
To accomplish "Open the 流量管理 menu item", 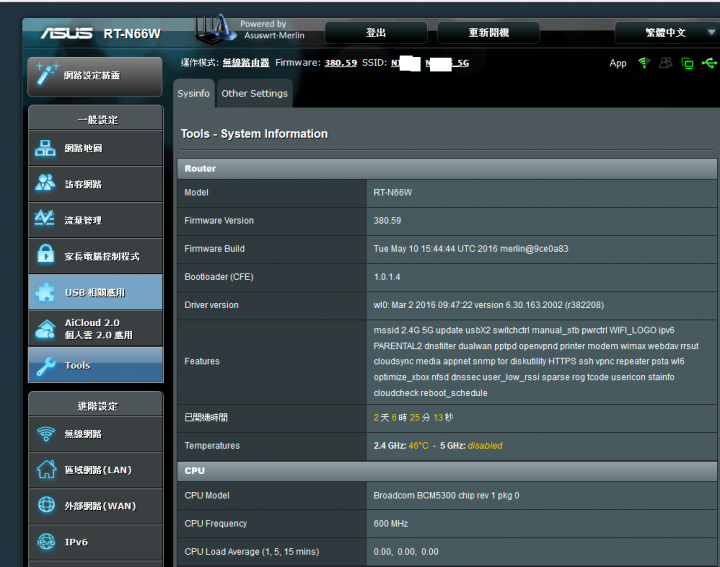I will [96, 220].
